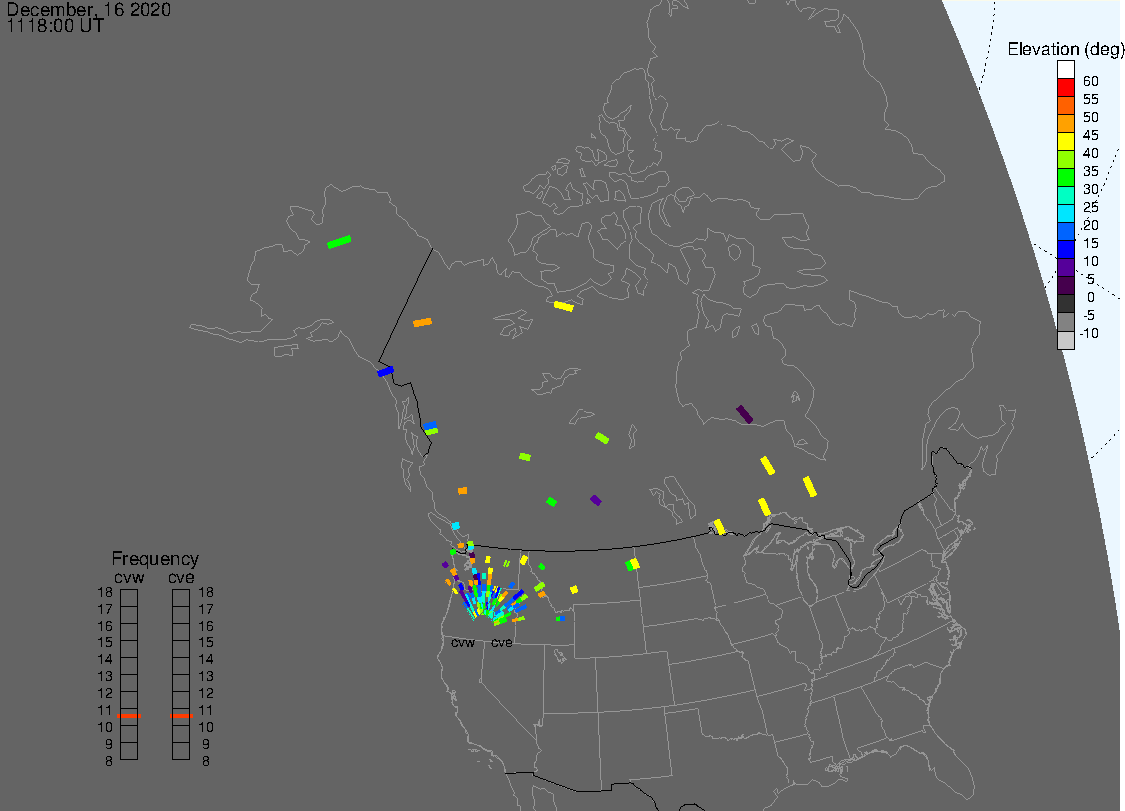This screenshot has width=1125, height=811.
Task: Click the bottom cell of the cve frequency bar
Action: click(182, 751)
